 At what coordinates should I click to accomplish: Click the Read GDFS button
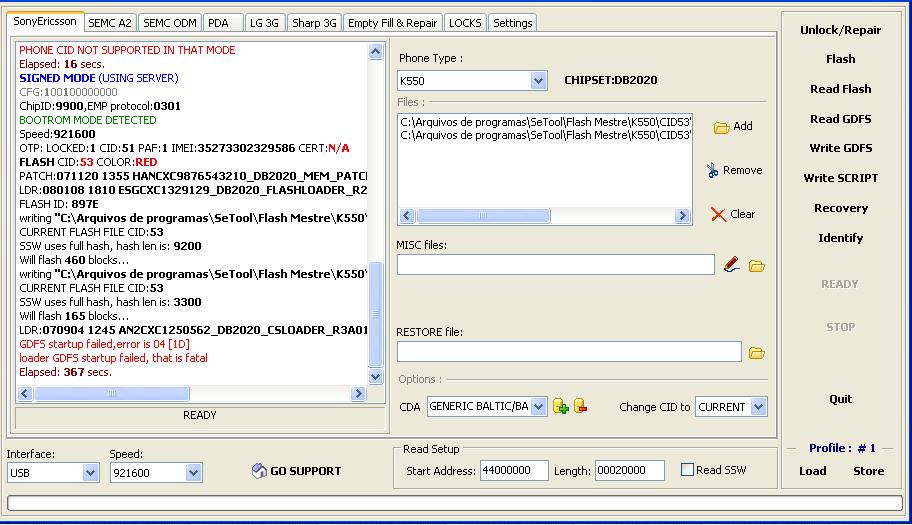click(840, 119)
